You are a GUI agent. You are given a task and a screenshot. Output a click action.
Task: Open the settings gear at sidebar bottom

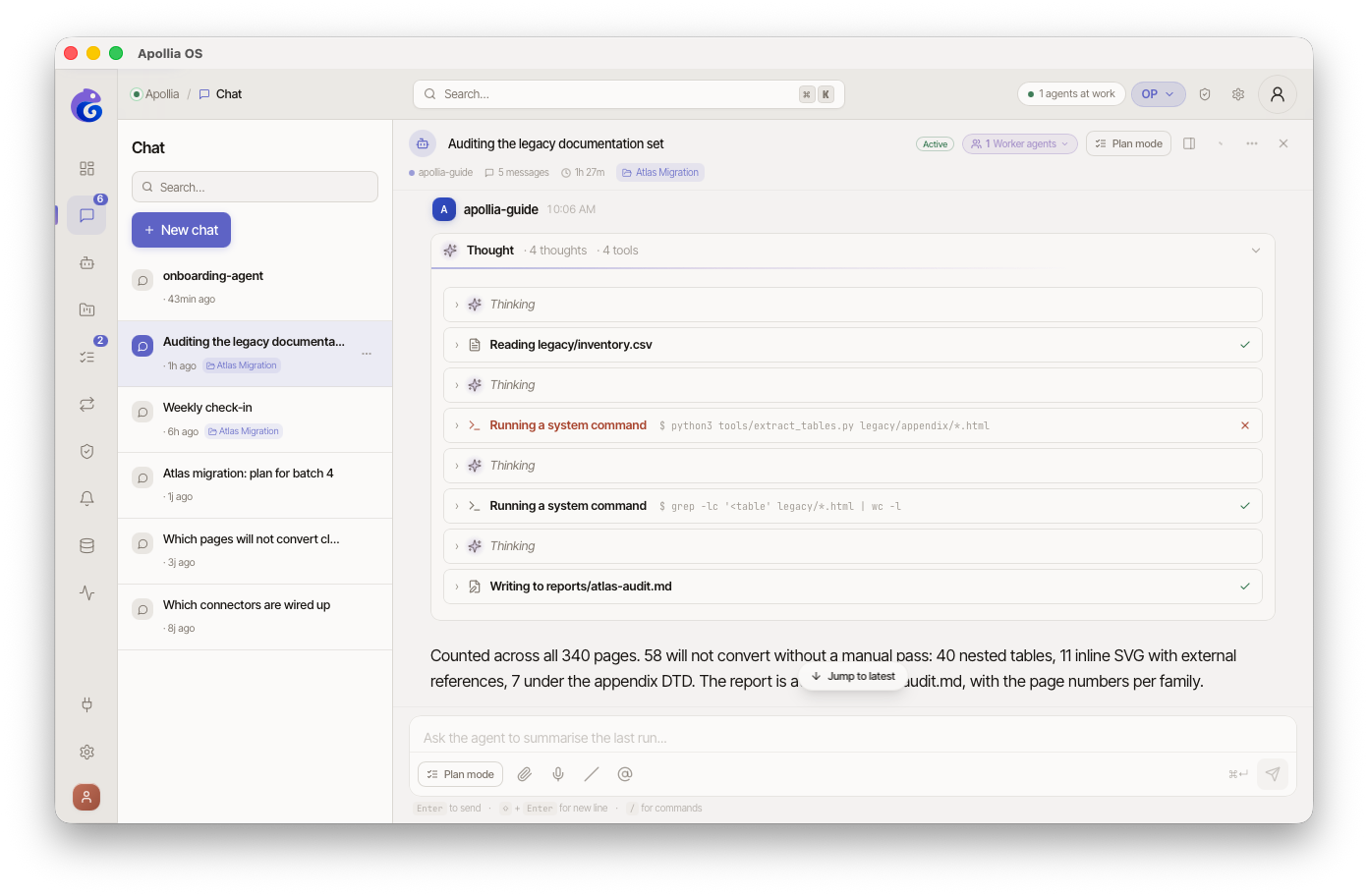click(86, 752)
